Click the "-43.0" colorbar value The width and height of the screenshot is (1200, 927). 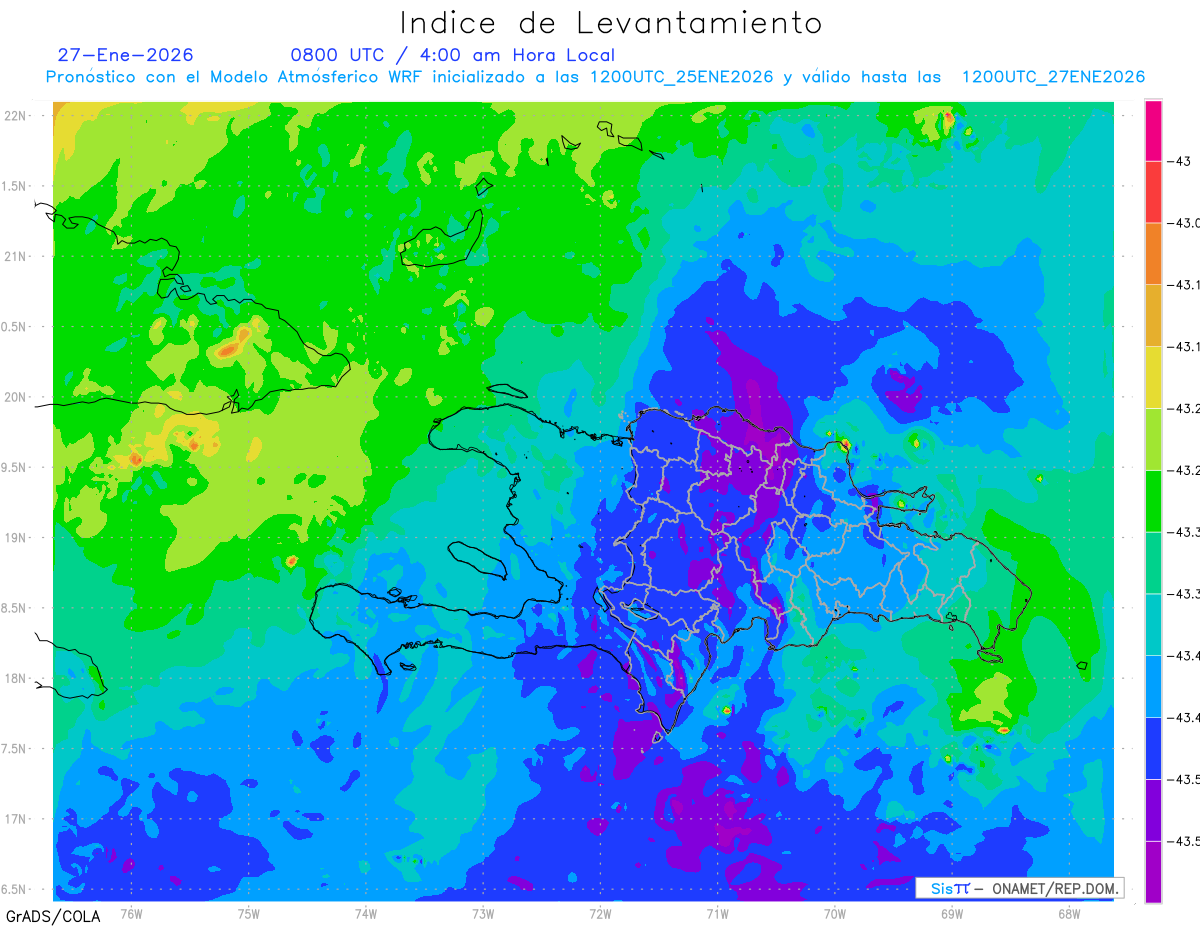(1185, 223)
